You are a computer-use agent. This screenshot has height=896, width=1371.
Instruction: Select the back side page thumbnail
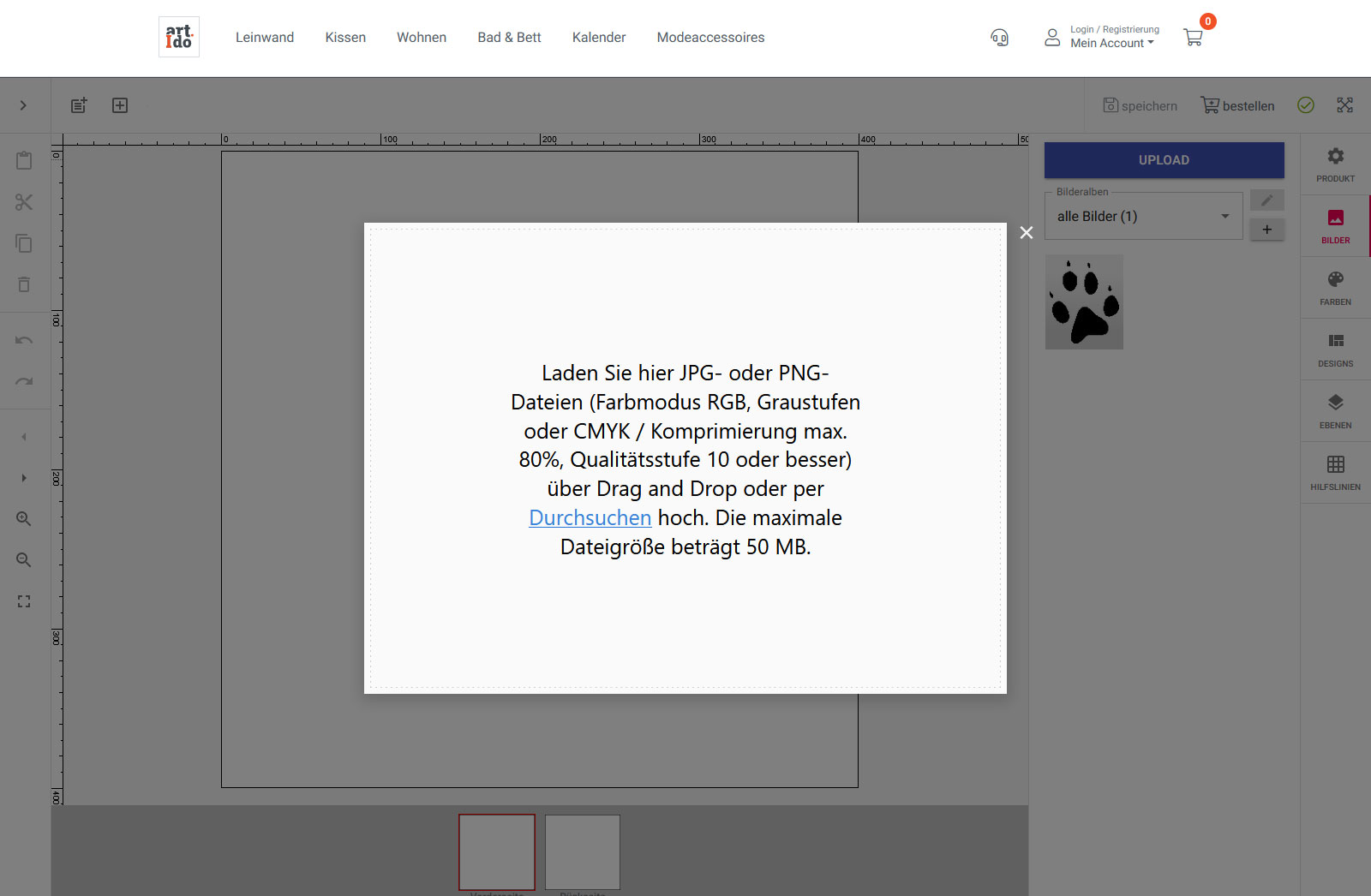pos(583,852)
